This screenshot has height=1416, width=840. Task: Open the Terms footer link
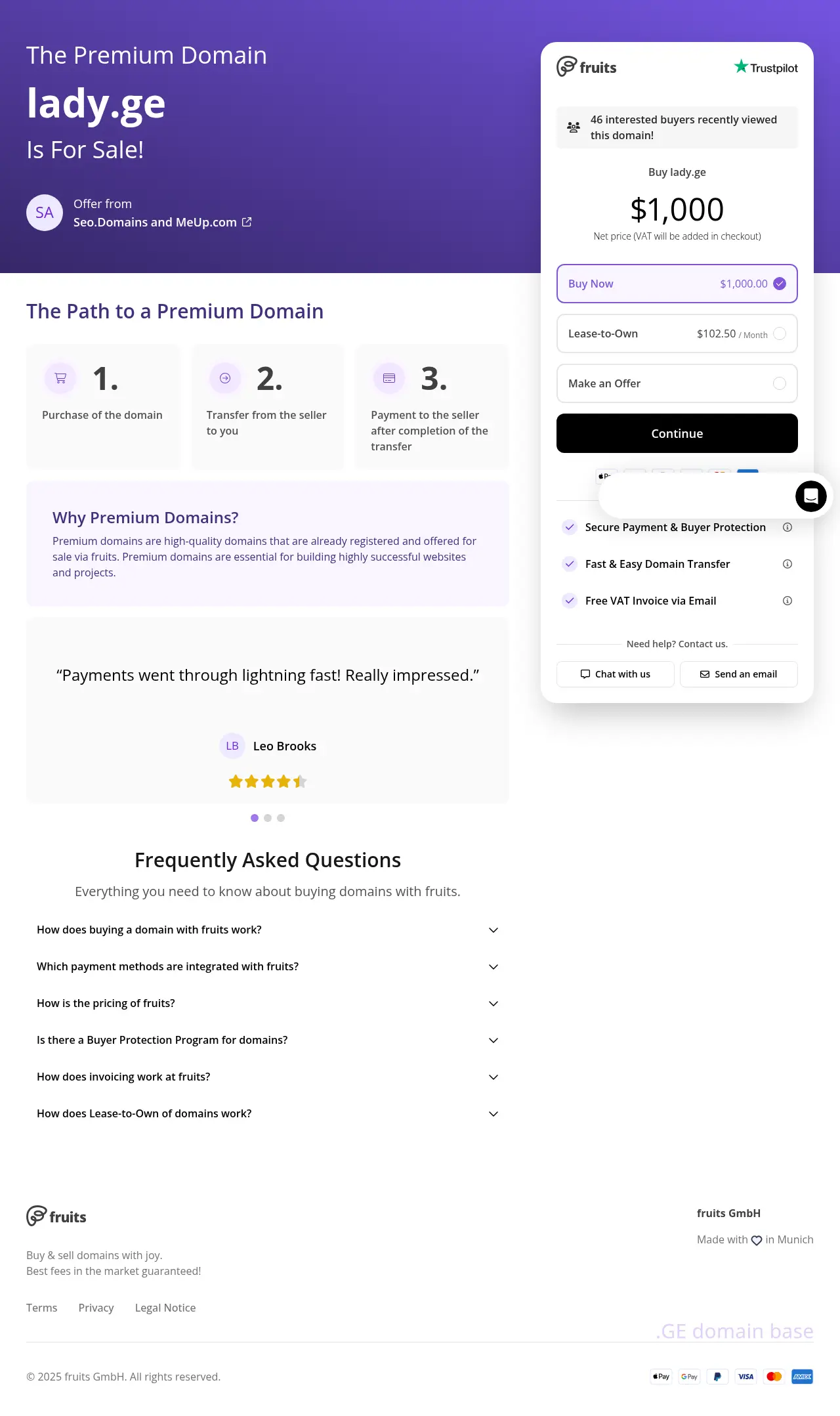42,1308
